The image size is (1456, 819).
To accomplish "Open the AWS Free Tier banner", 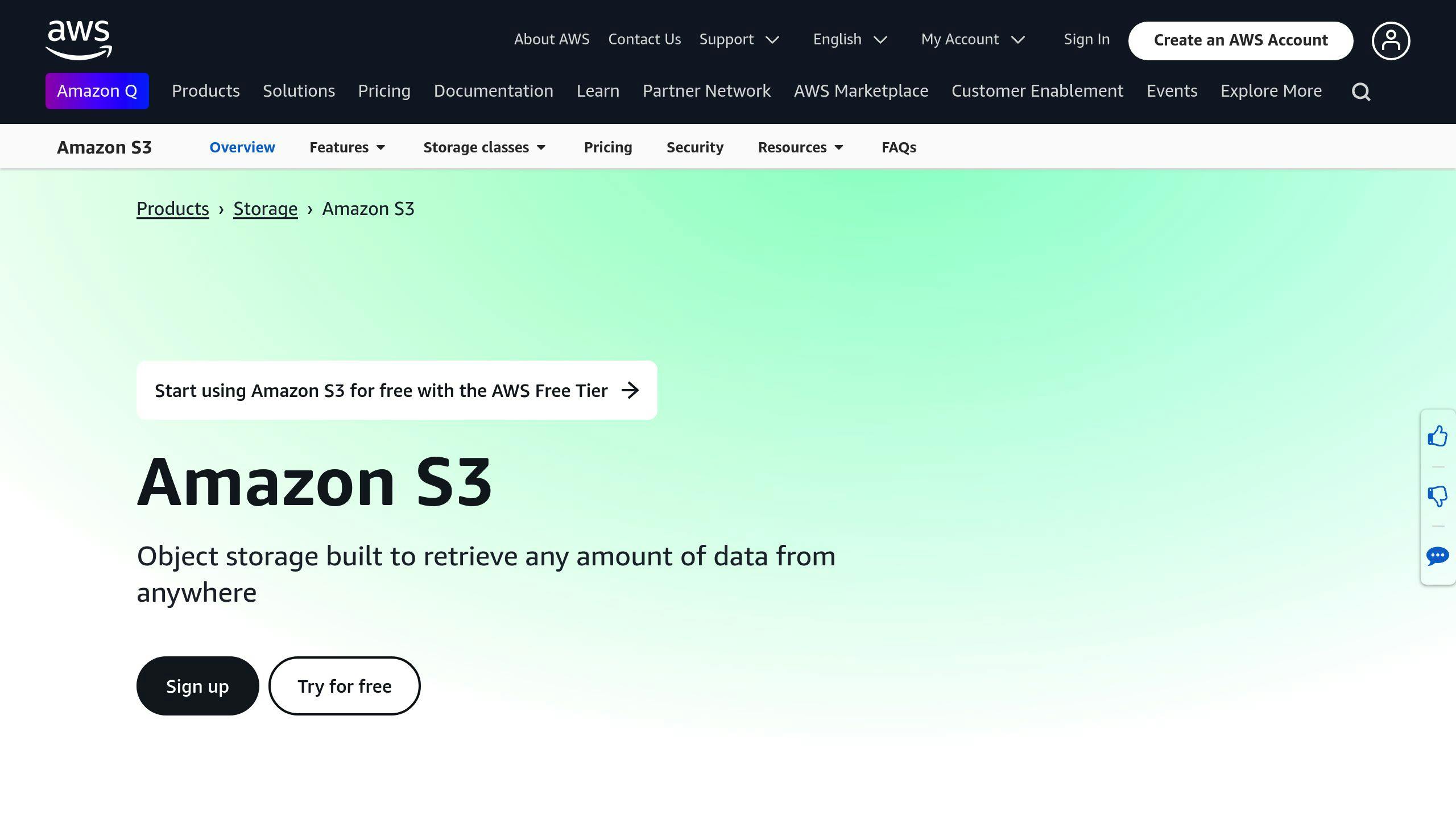I will click(396, 390).
